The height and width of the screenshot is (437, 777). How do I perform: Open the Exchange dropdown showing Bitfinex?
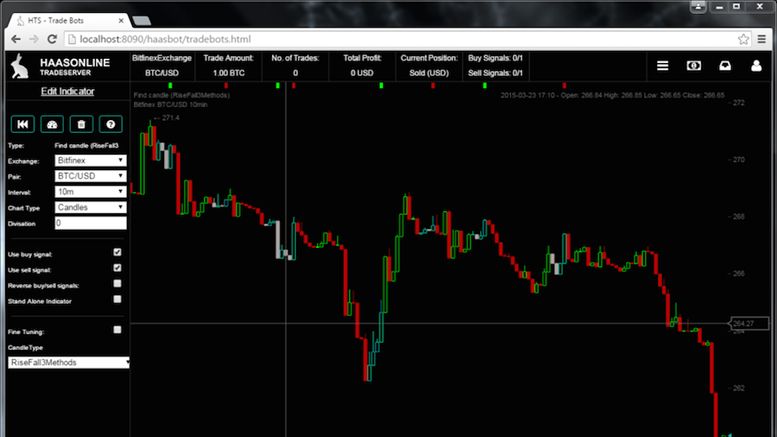pos(91,161)
